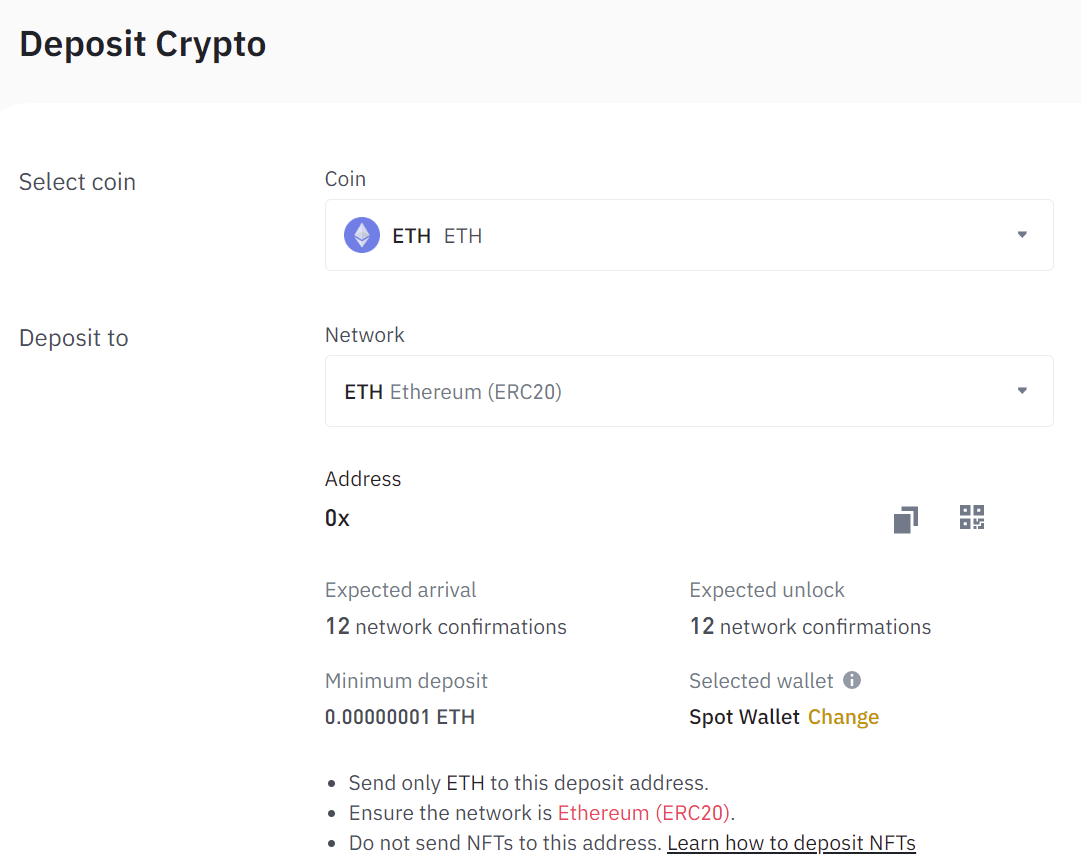Copy the deposit address icon
The image size is (1081, 865).
[x=905, y=519]
